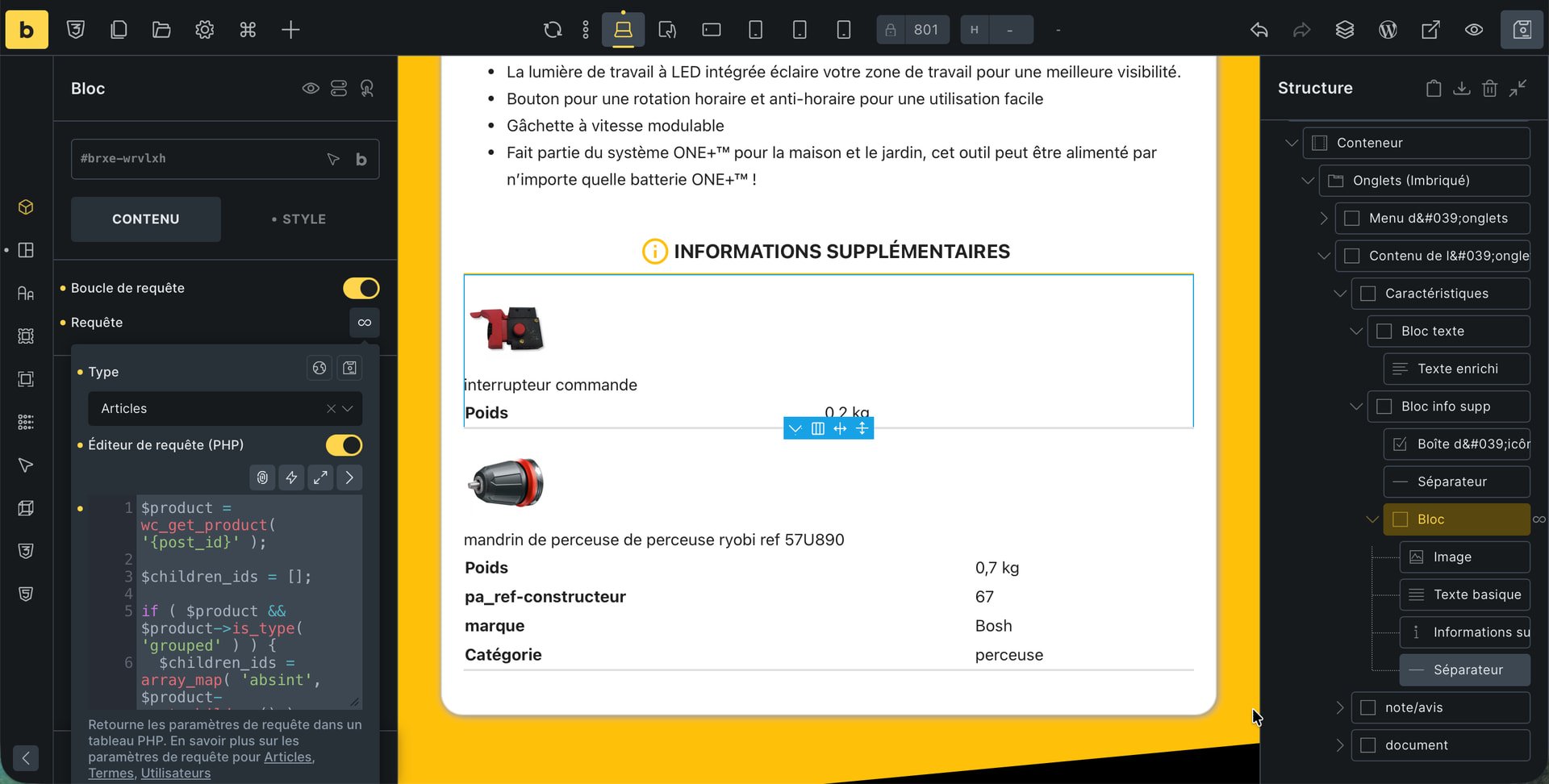
Task: Select the CONTENU tab
Action: (x=146, y=219)
